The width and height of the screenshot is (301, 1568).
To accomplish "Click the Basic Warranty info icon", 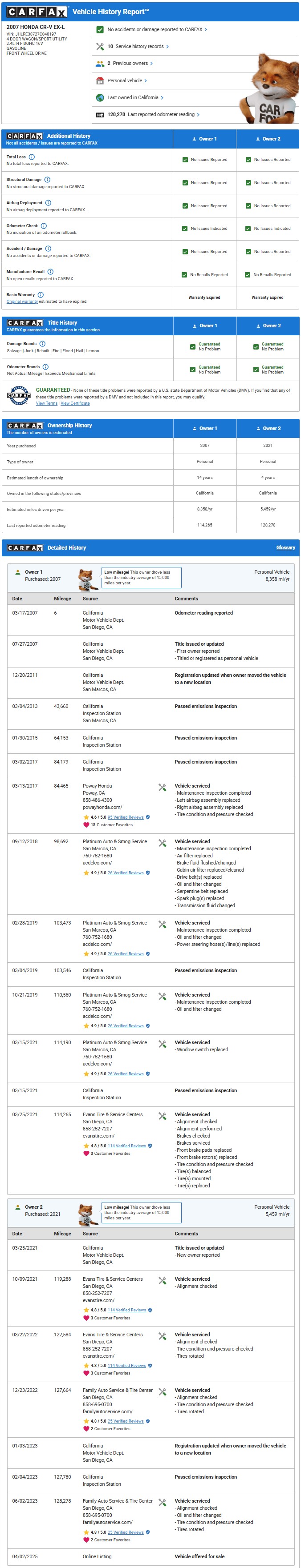I will 40,294.
